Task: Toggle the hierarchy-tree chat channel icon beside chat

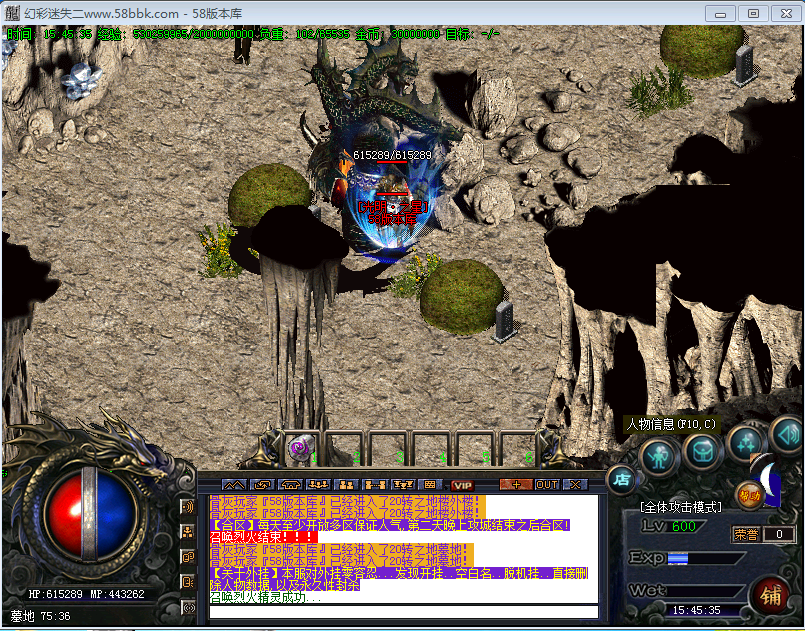Action: click(188, 532)
